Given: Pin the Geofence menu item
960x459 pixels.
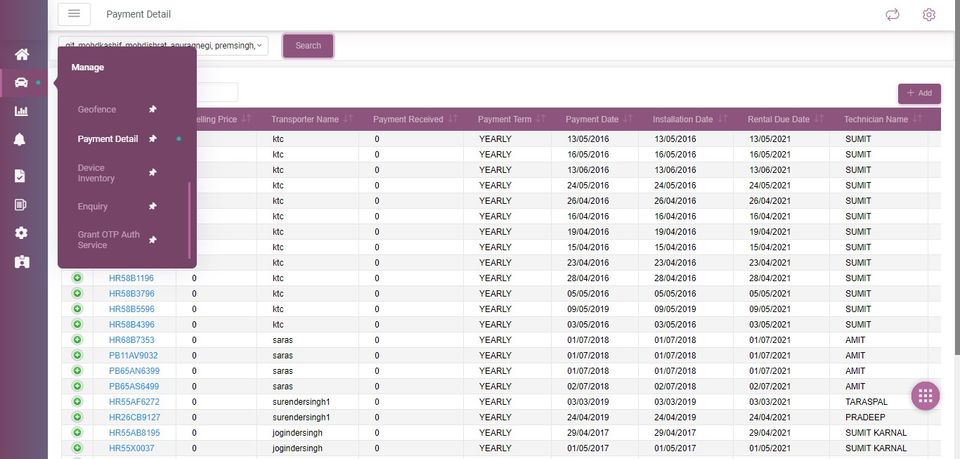Looking at the screenshot, I should (152, 109).
